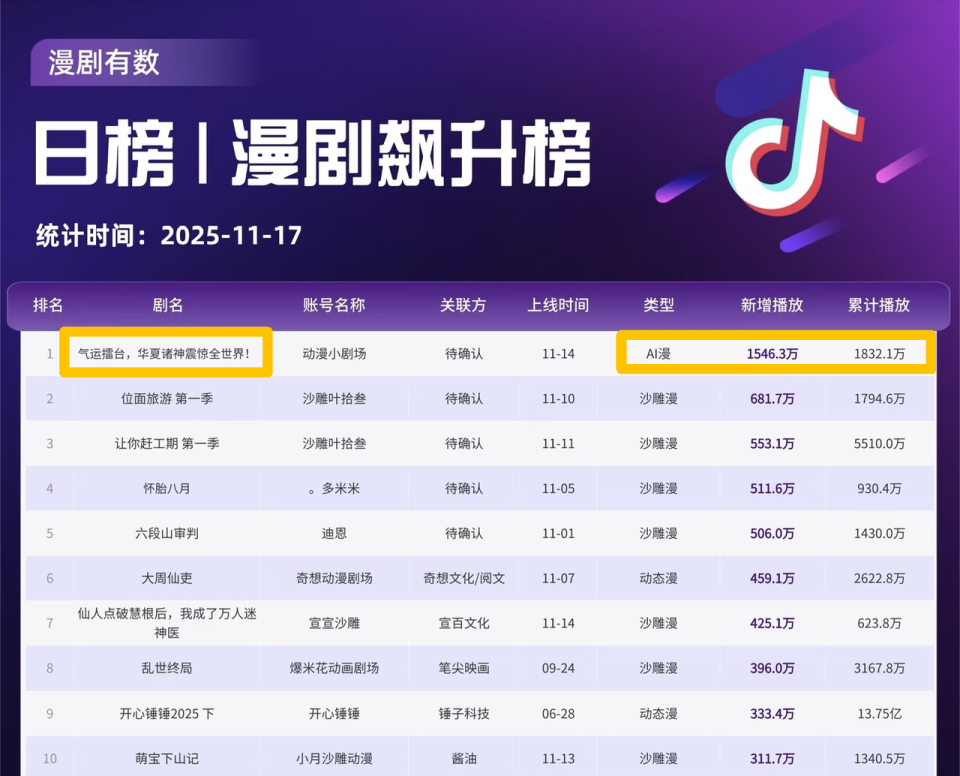The width and height of the screenshot is (960, 776).
Task: Click the 13.75亿 cumulative plays value
Action: point(879,714)
